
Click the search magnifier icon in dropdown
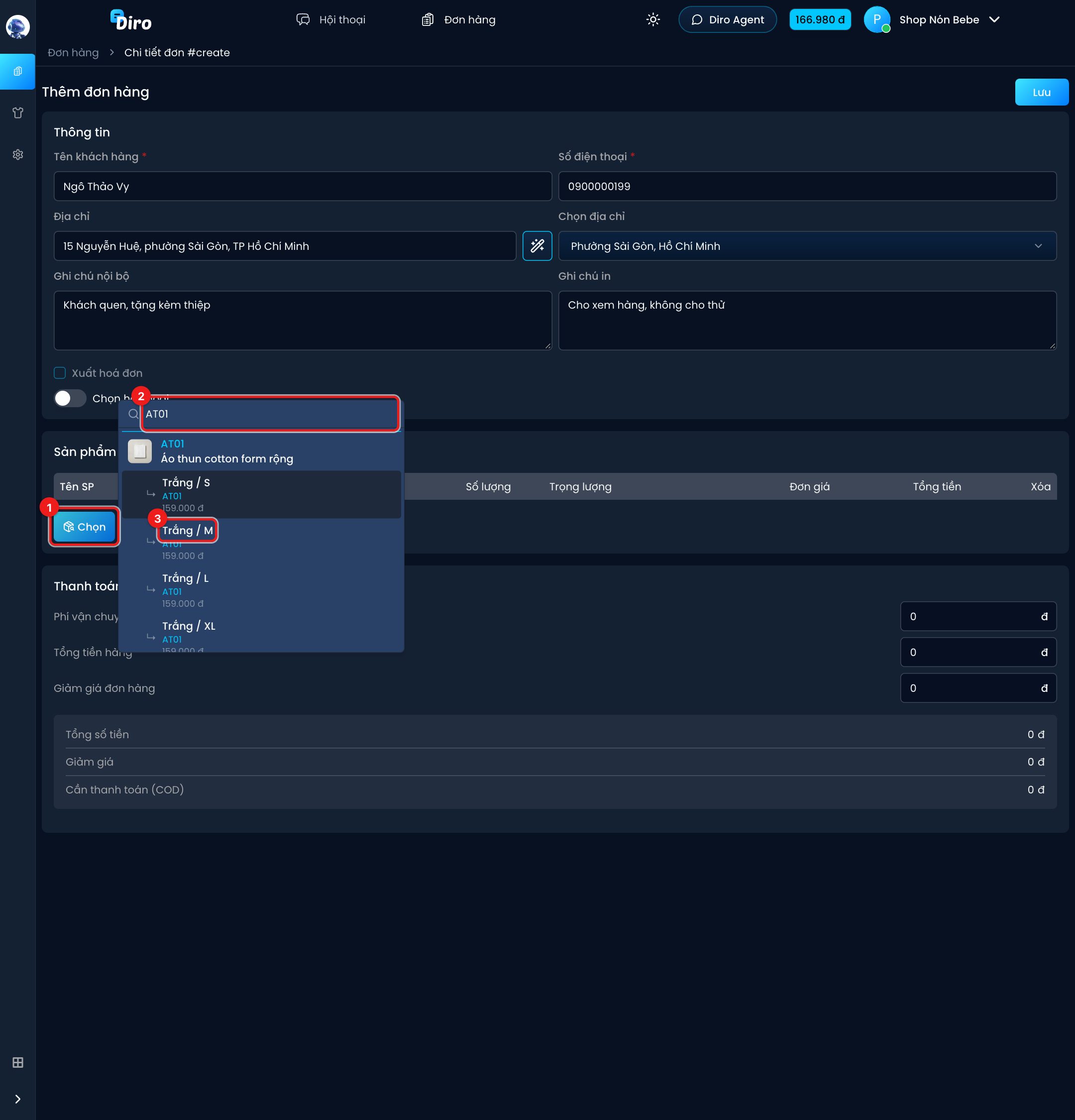(133, 414)
